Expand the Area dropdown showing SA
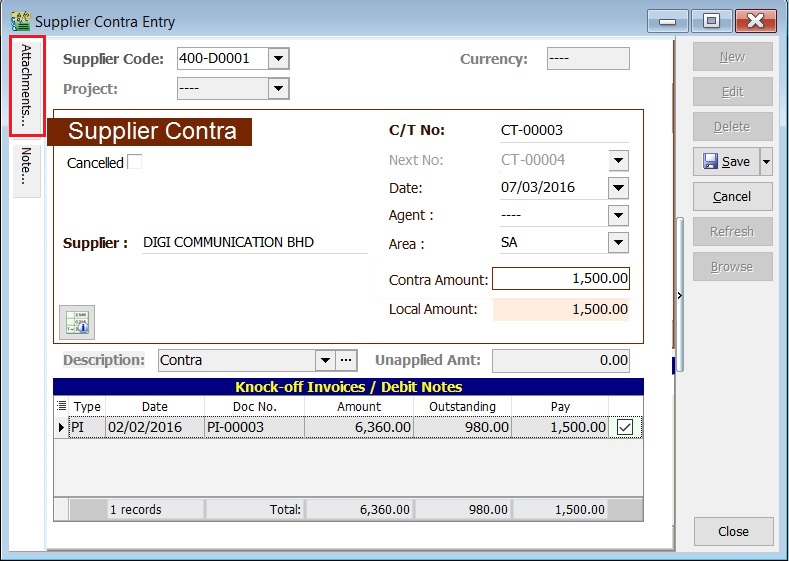The width and height of the screenshot is (789, 561). (x=618, y=243)
